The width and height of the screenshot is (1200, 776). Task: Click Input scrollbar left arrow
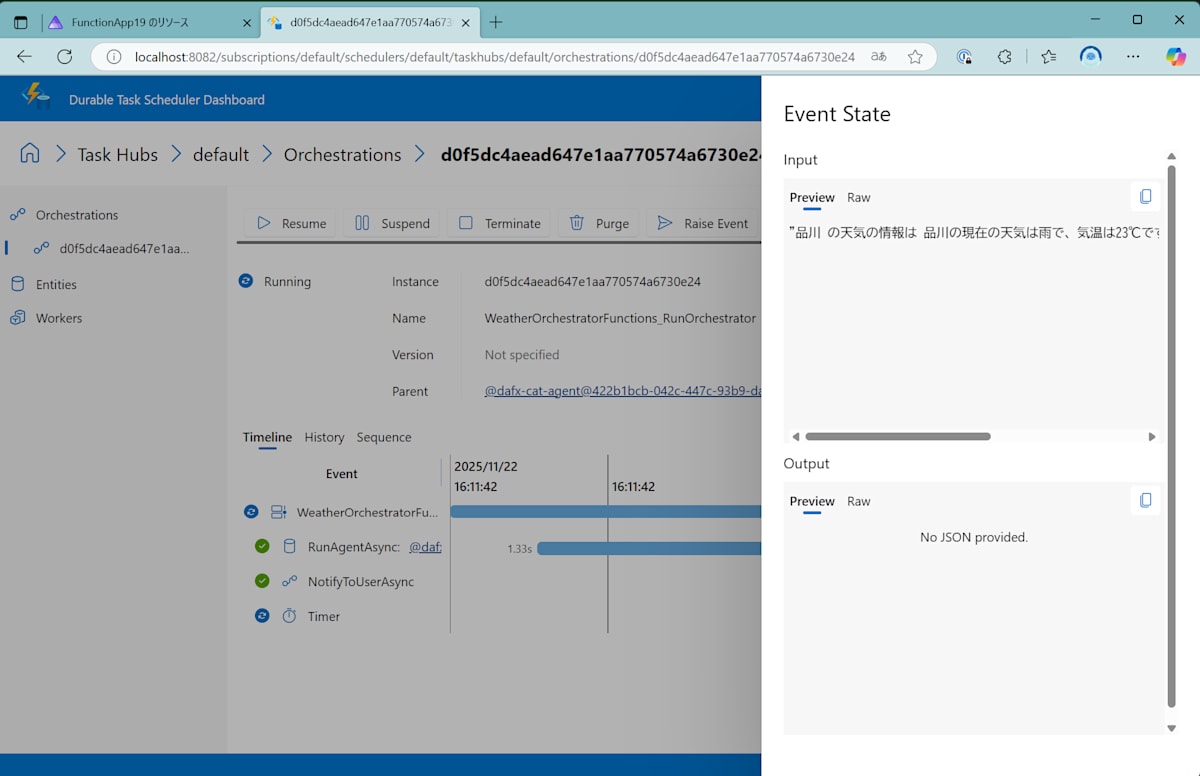(796, 437)
